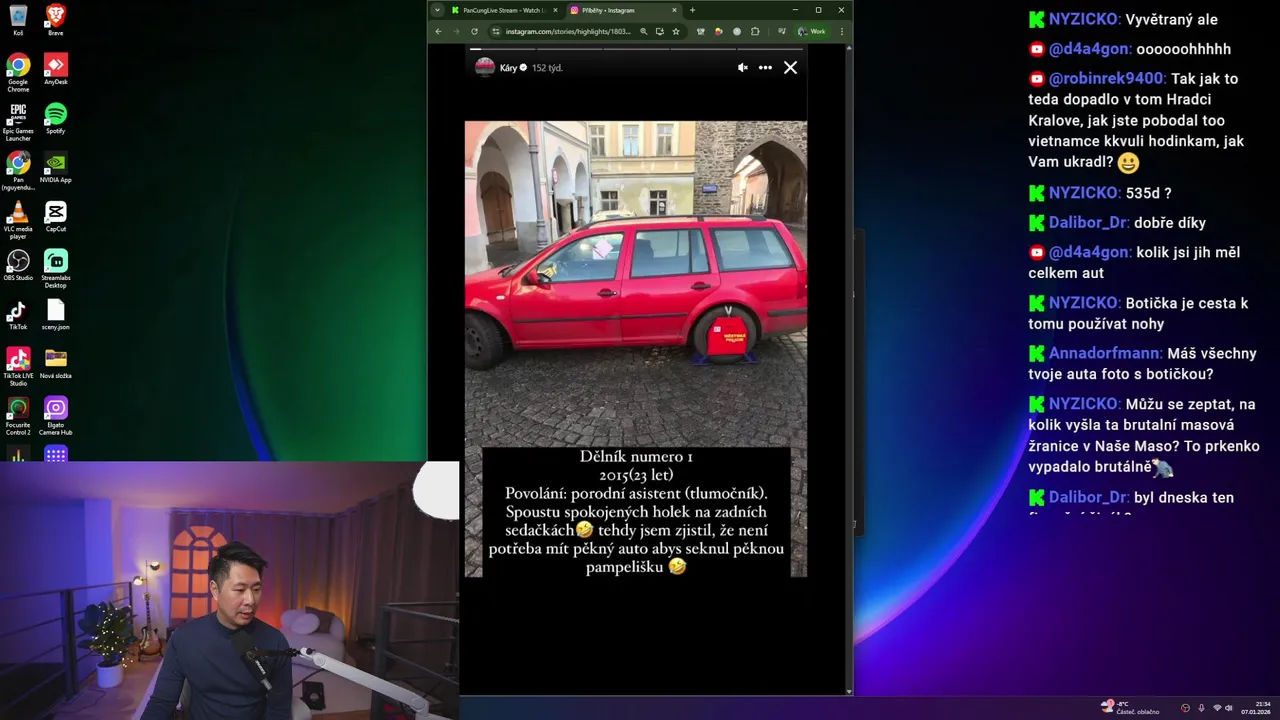
Task: Open the weather widget in taskbar
Action: click(1130, 707)
